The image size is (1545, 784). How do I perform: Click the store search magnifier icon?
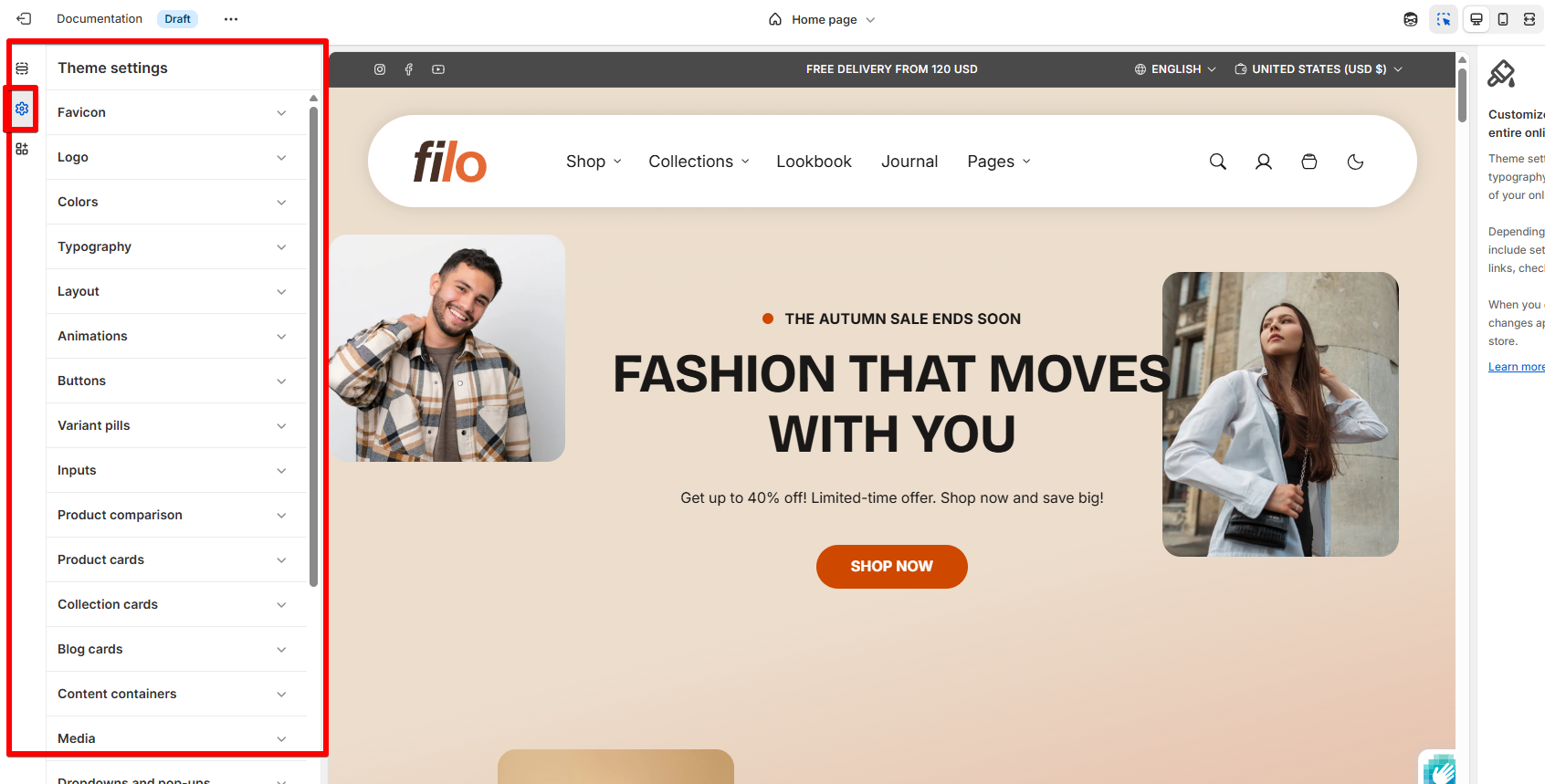[x=1217, y=162]
